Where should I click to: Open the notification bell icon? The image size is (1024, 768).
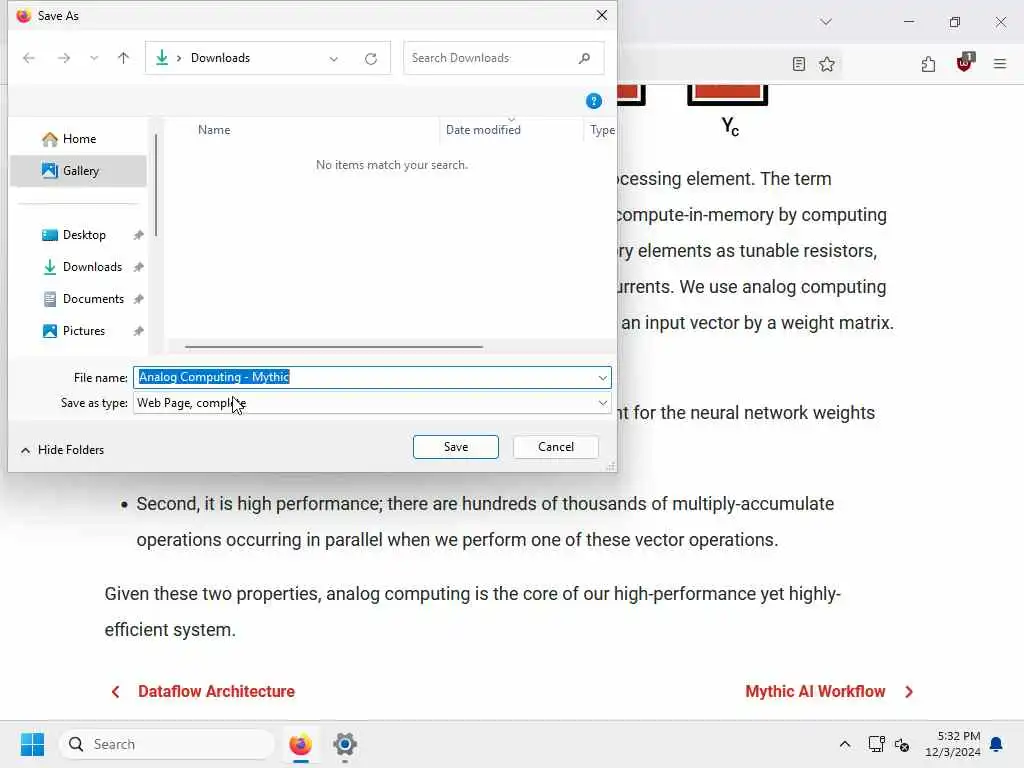996,744
